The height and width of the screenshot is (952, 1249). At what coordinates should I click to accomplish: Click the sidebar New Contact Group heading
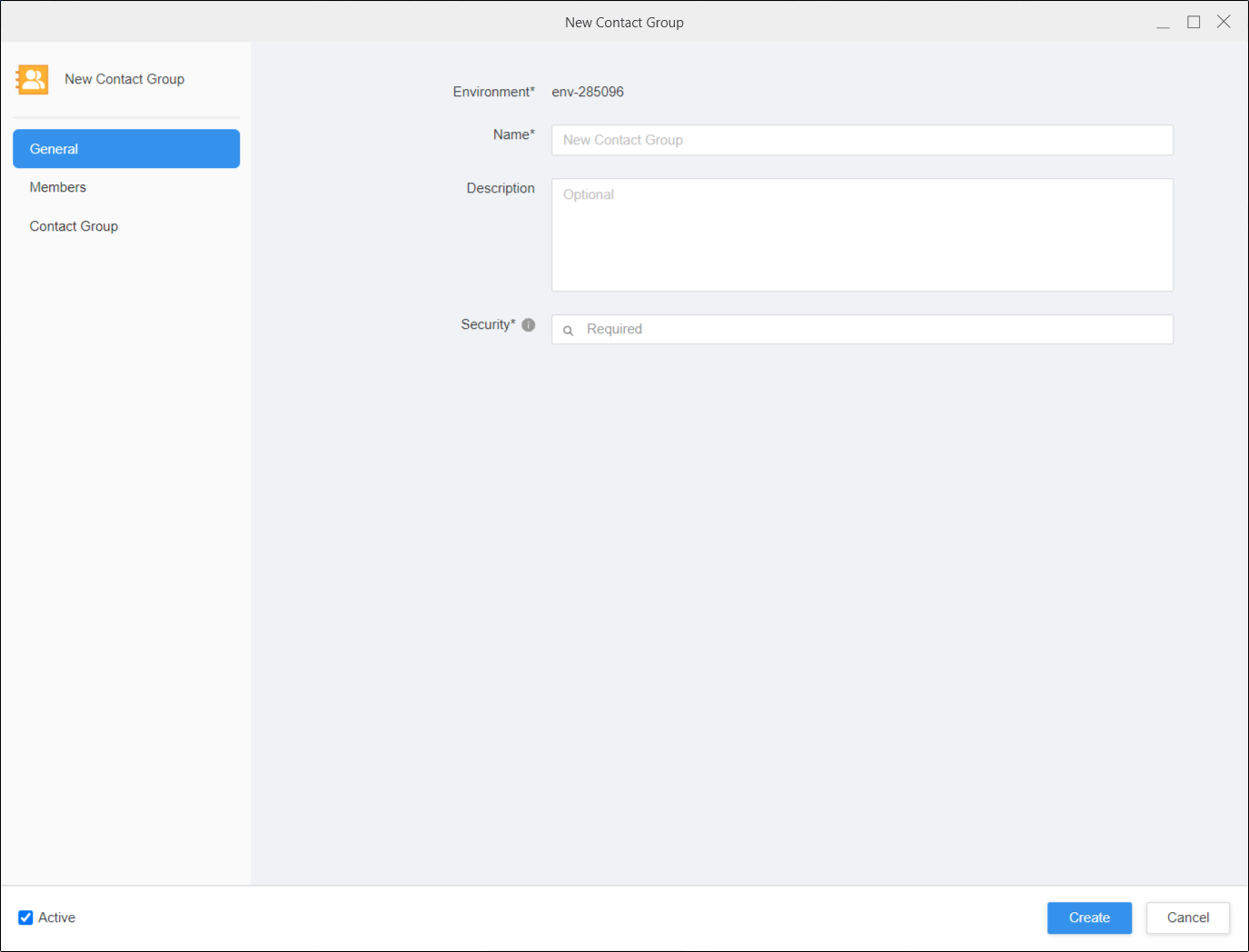124,79
